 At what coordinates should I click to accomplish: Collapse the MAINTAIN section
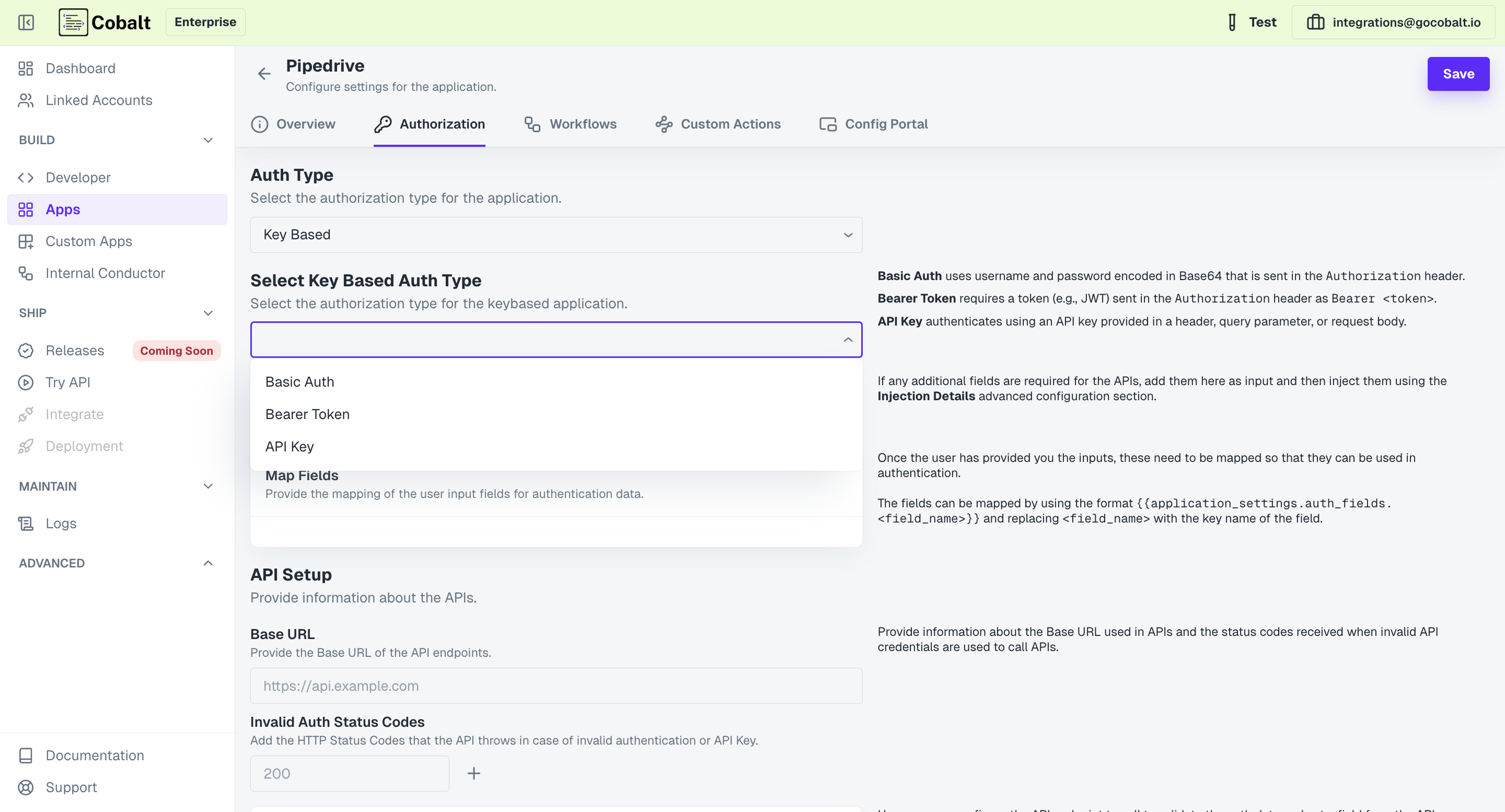click(x=208, y=486)
